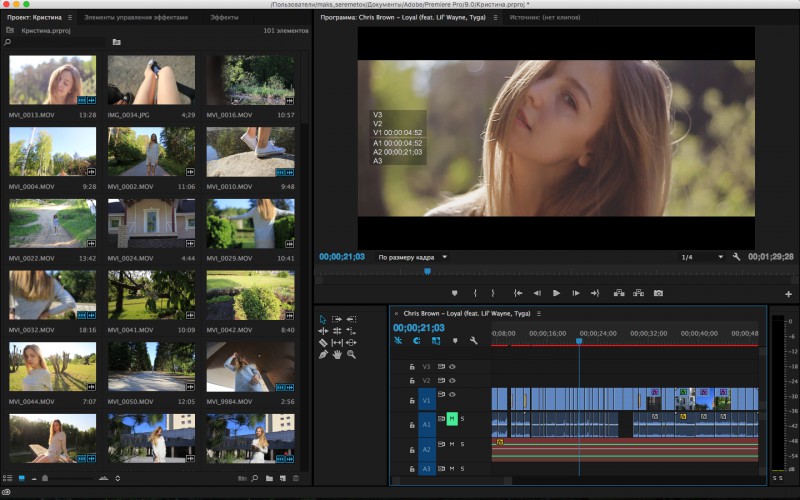Viewport: 800px width, 500px height.
Task: Open Элементы управления эффектами tab
Action: [135, 17]
